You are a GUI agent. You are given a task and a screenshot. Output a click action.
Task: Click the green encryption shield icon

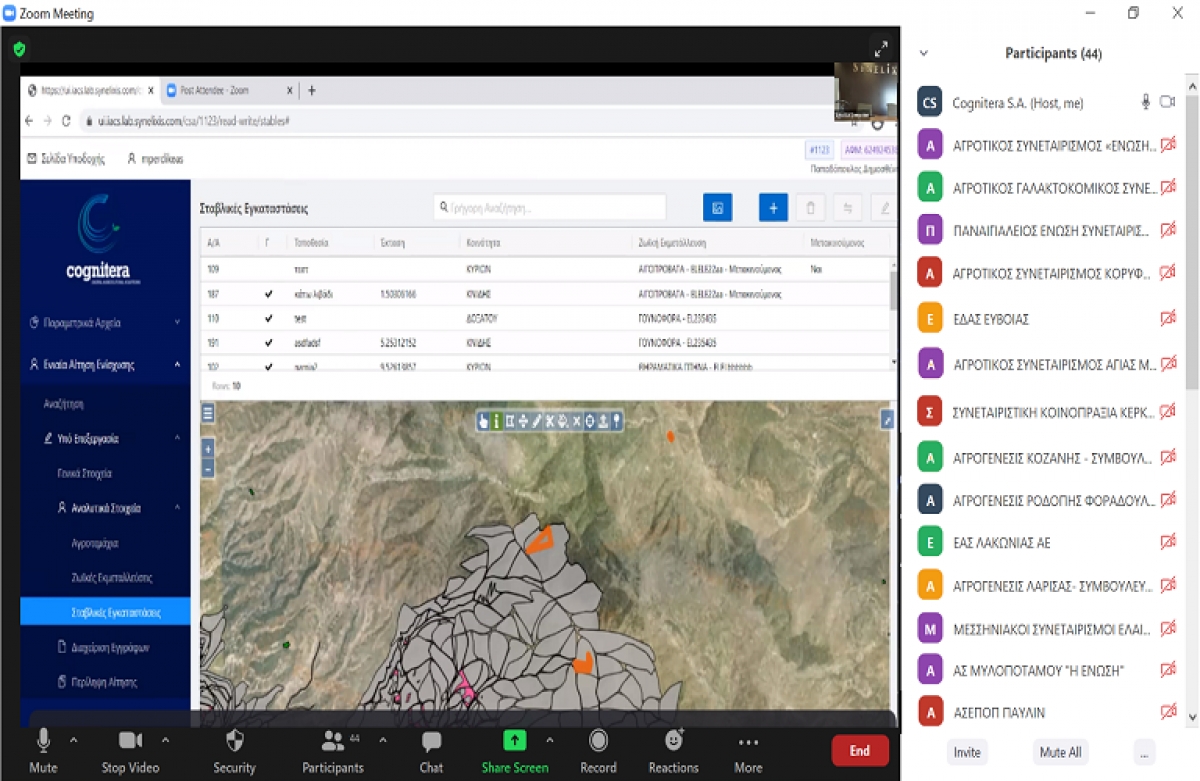tap(19, 49)
